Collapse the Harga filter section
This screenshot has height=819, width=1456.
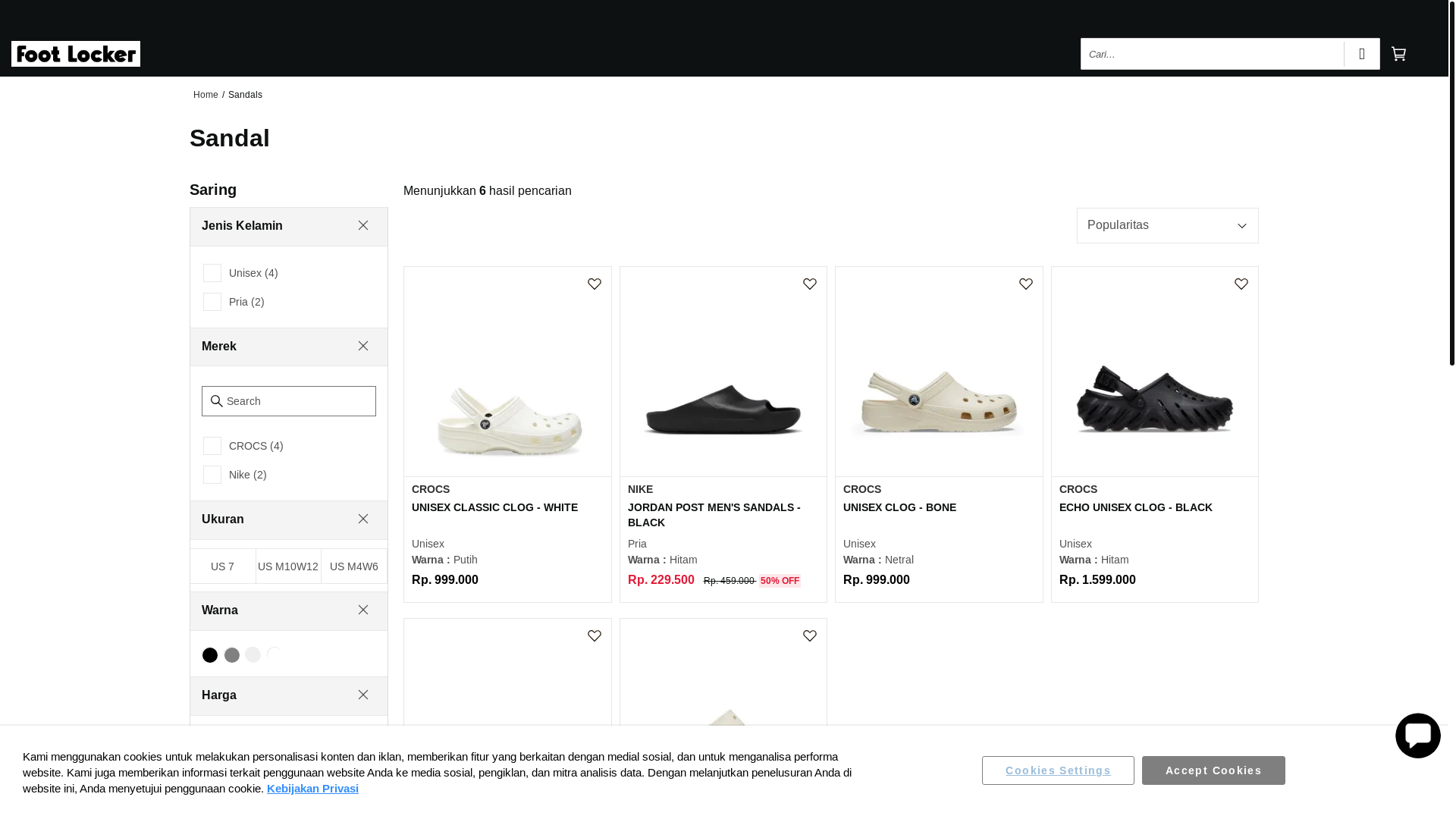[x=363, y=695]
